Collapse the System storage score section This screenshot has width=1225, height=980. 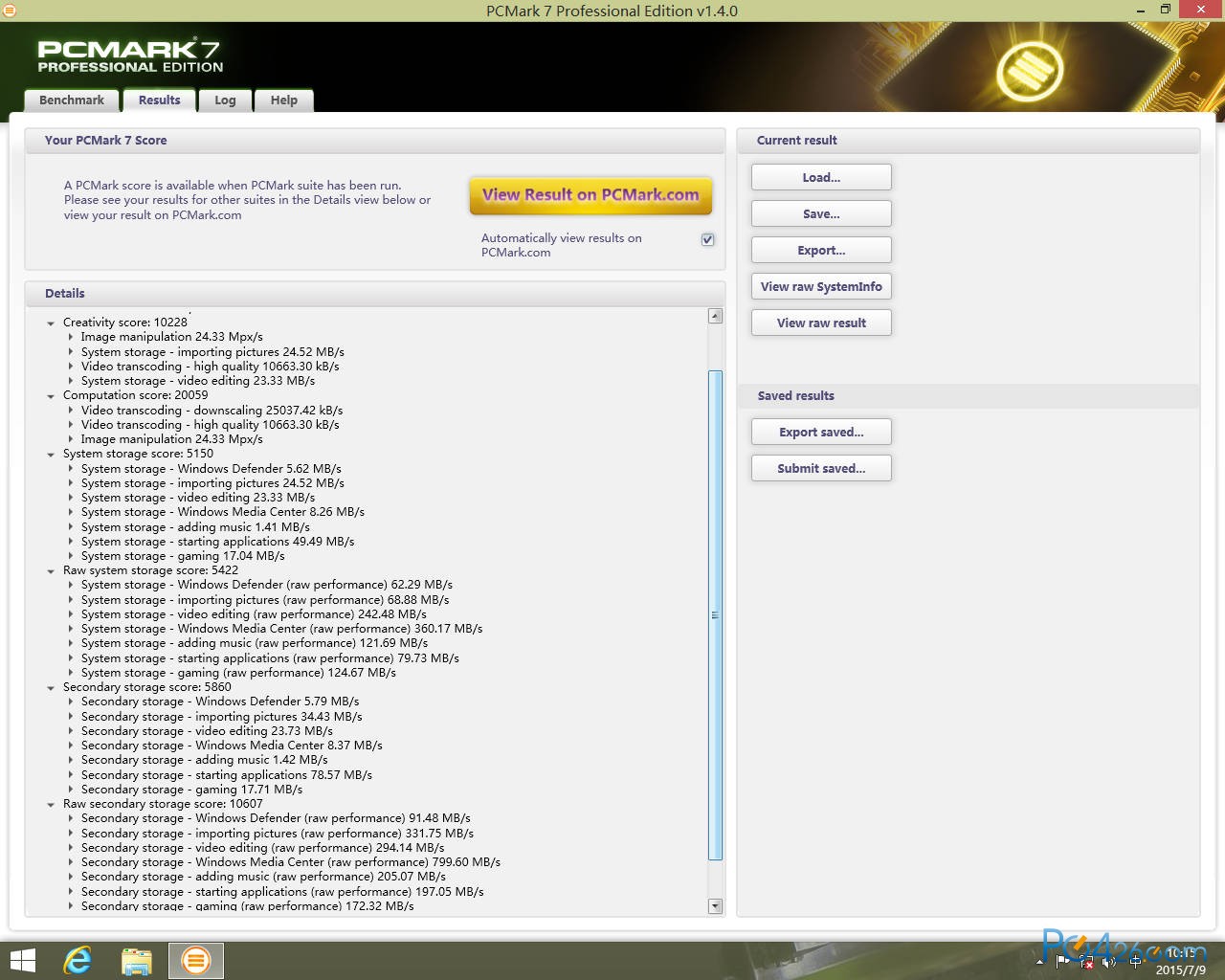click(x=51, y=455)
